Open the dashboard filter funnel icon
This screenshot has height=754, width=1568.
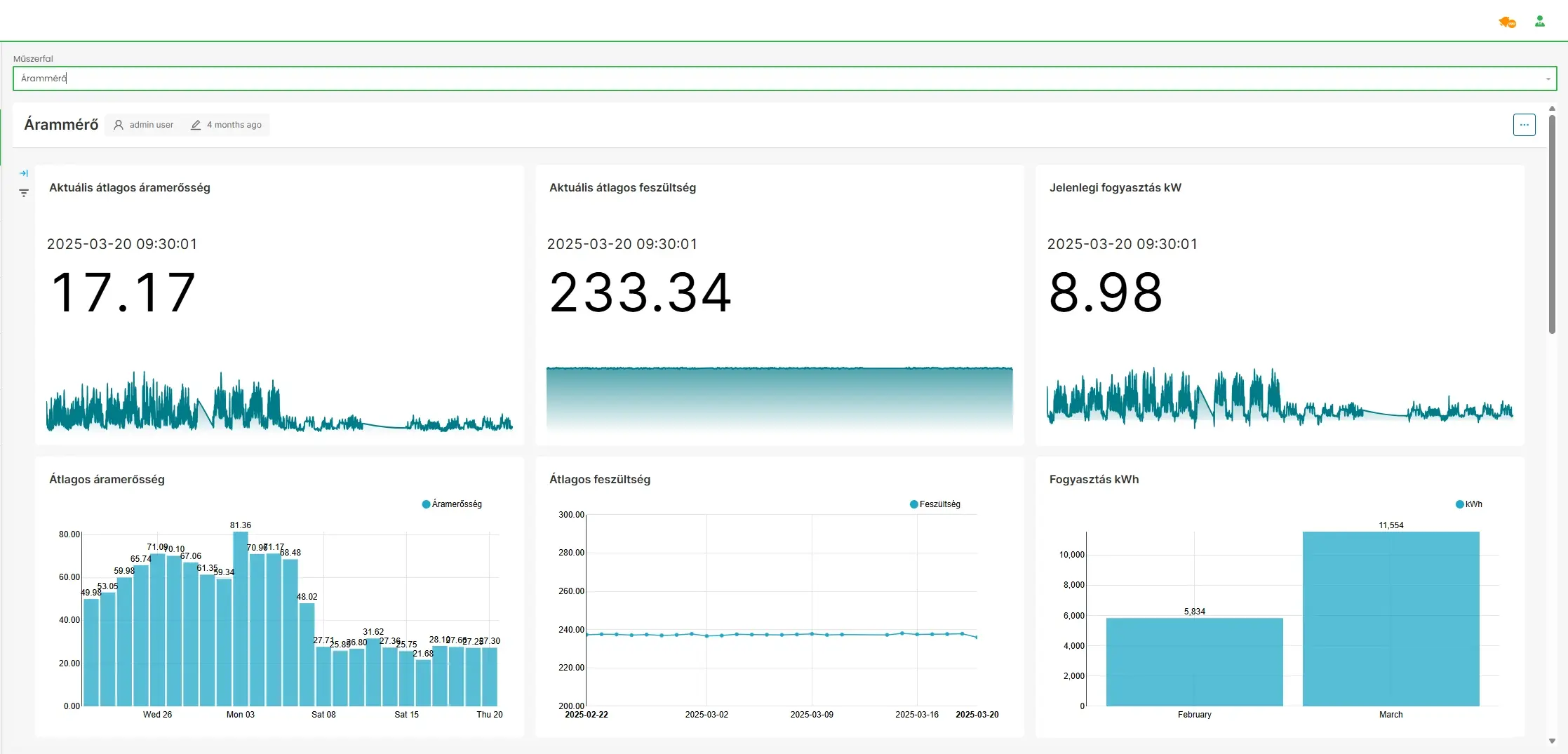click(x=24, y=193)
